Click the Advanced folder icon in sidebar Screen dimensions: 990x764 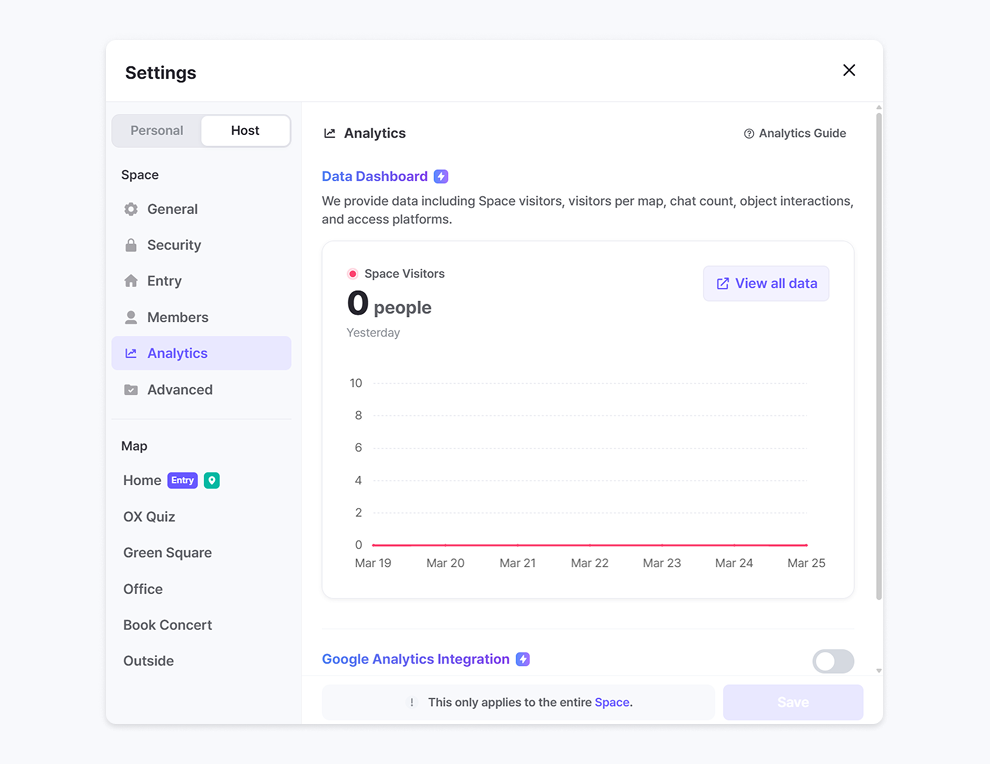(x=131, y=390)
